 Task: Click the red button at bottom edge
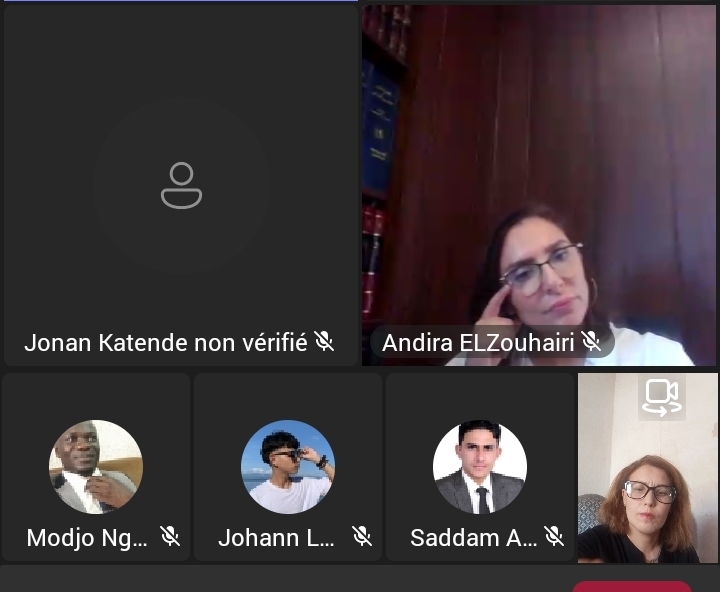pos(632,586)
